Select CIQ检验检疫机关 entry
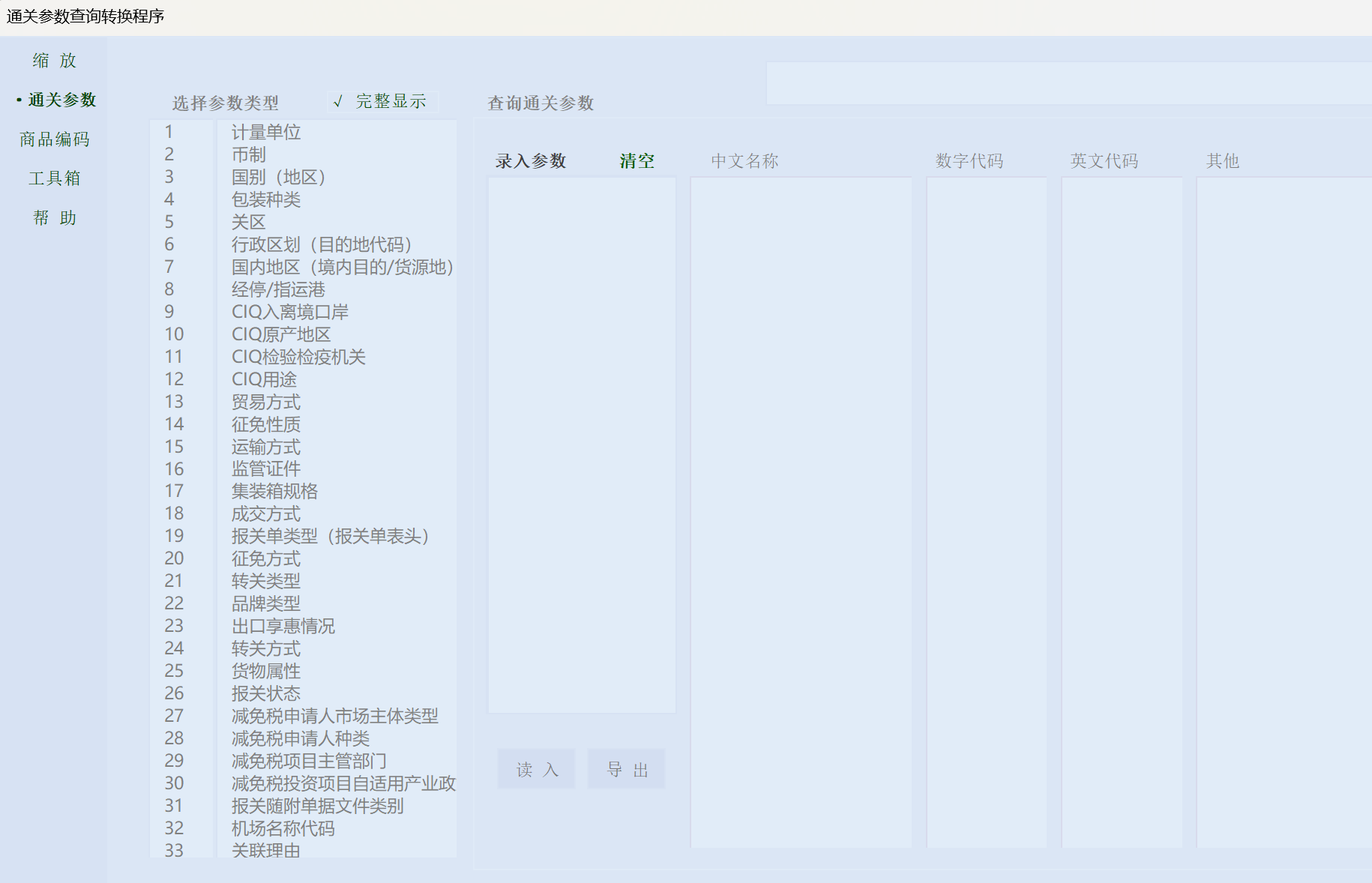Image resolution: width=1372 pixels, height=883 pixels. click(298, 358)
